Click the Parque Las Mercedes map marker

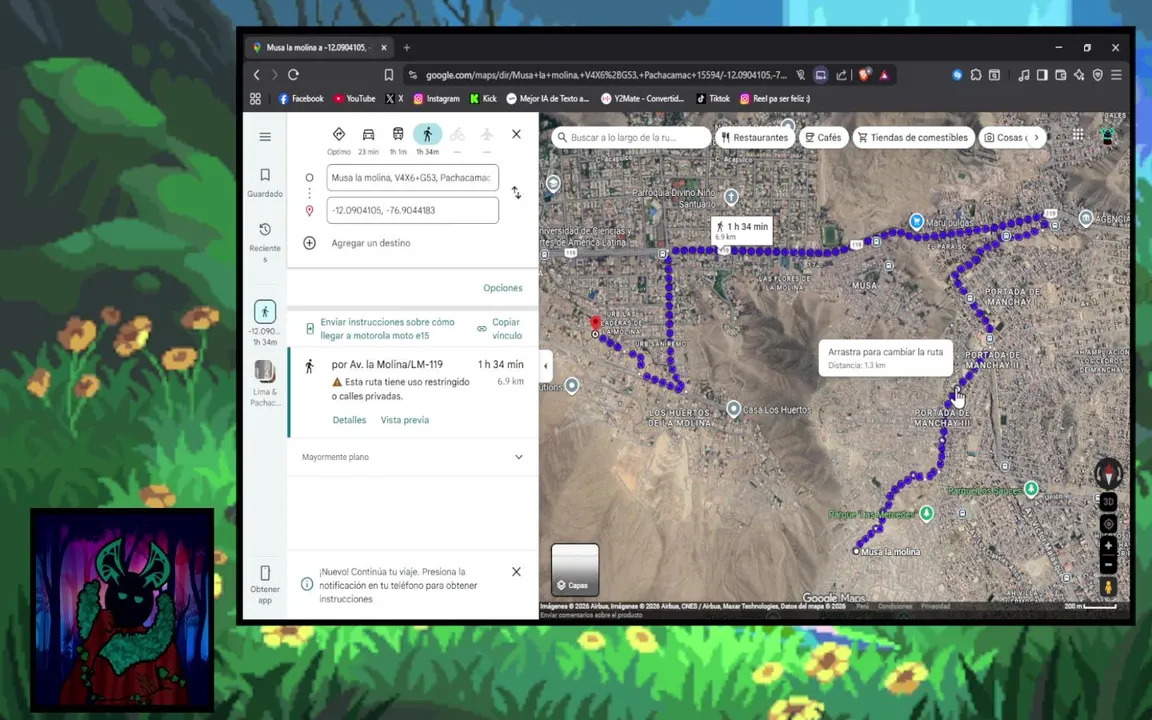[926, 512]
